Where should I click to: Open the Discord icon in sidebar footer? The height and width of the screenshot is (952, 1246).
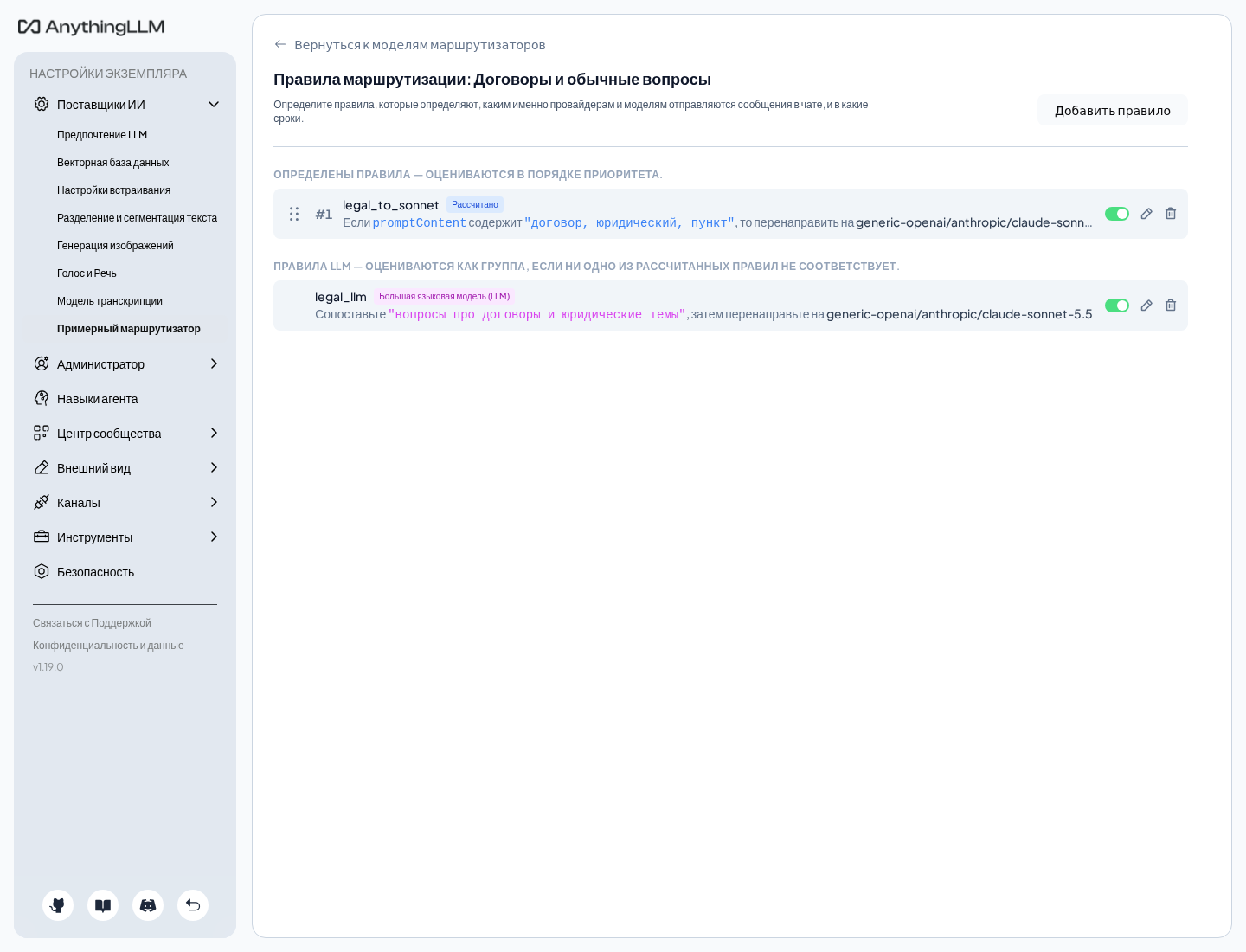[148, 905]
